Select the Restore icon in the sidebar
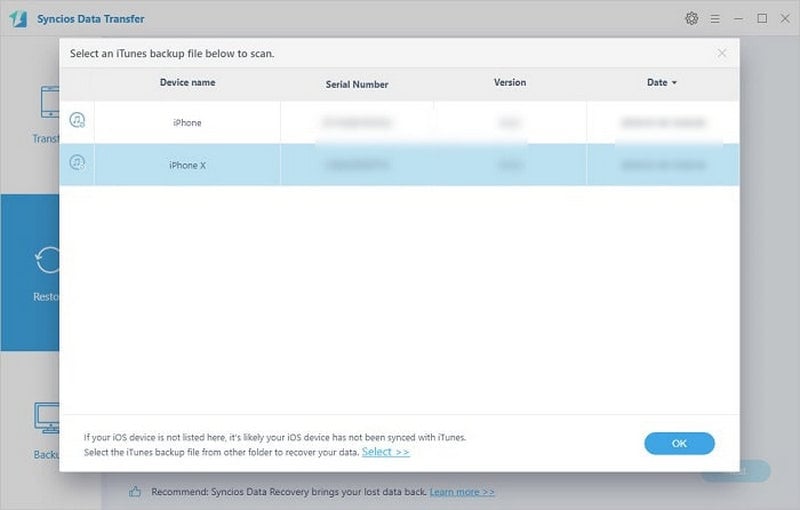Viewport: 800px width, 510px height. click(47, 260)
